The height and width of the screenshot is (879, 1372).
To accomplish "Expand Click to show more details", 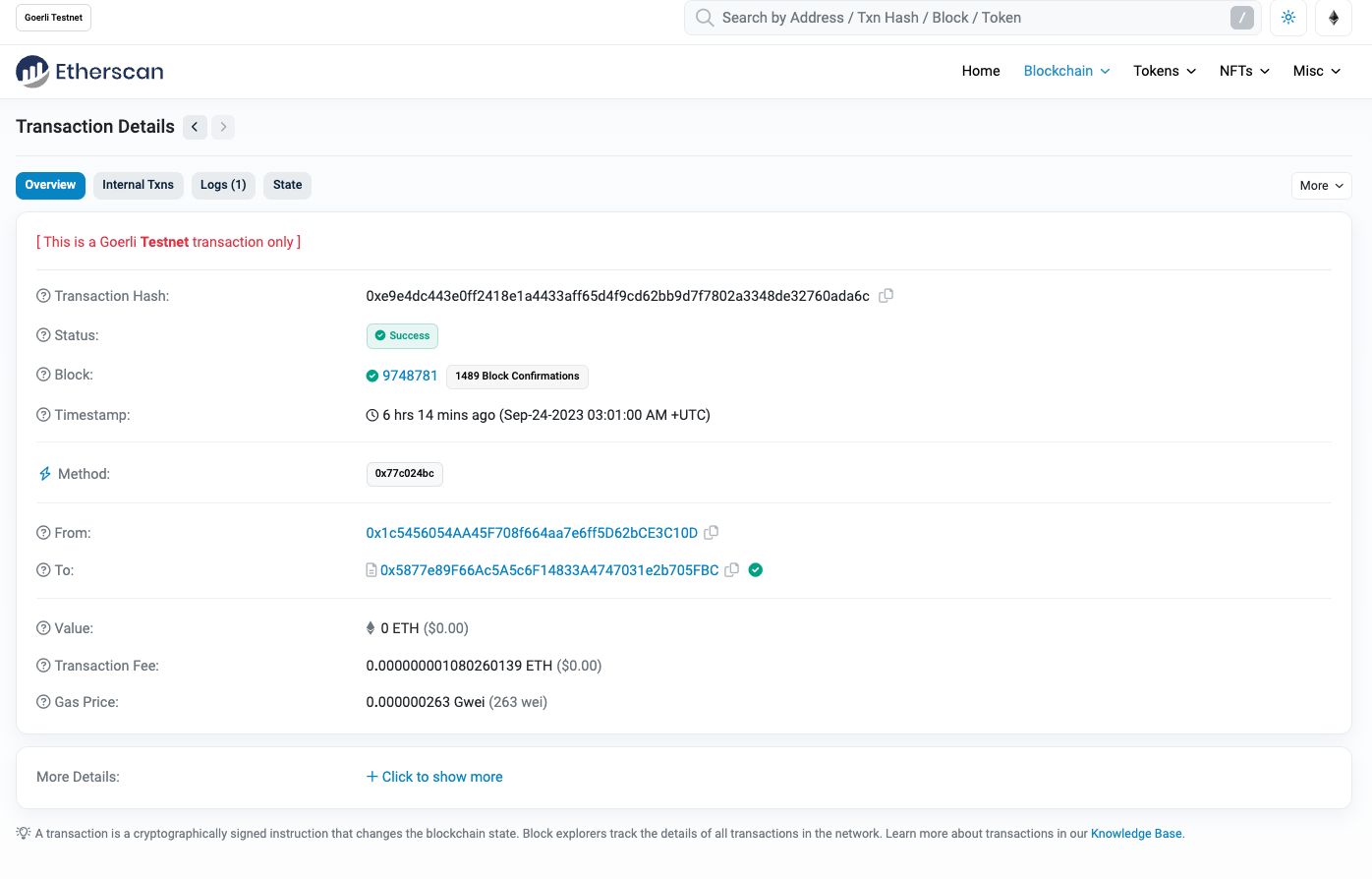I will (x=434, y=777).
